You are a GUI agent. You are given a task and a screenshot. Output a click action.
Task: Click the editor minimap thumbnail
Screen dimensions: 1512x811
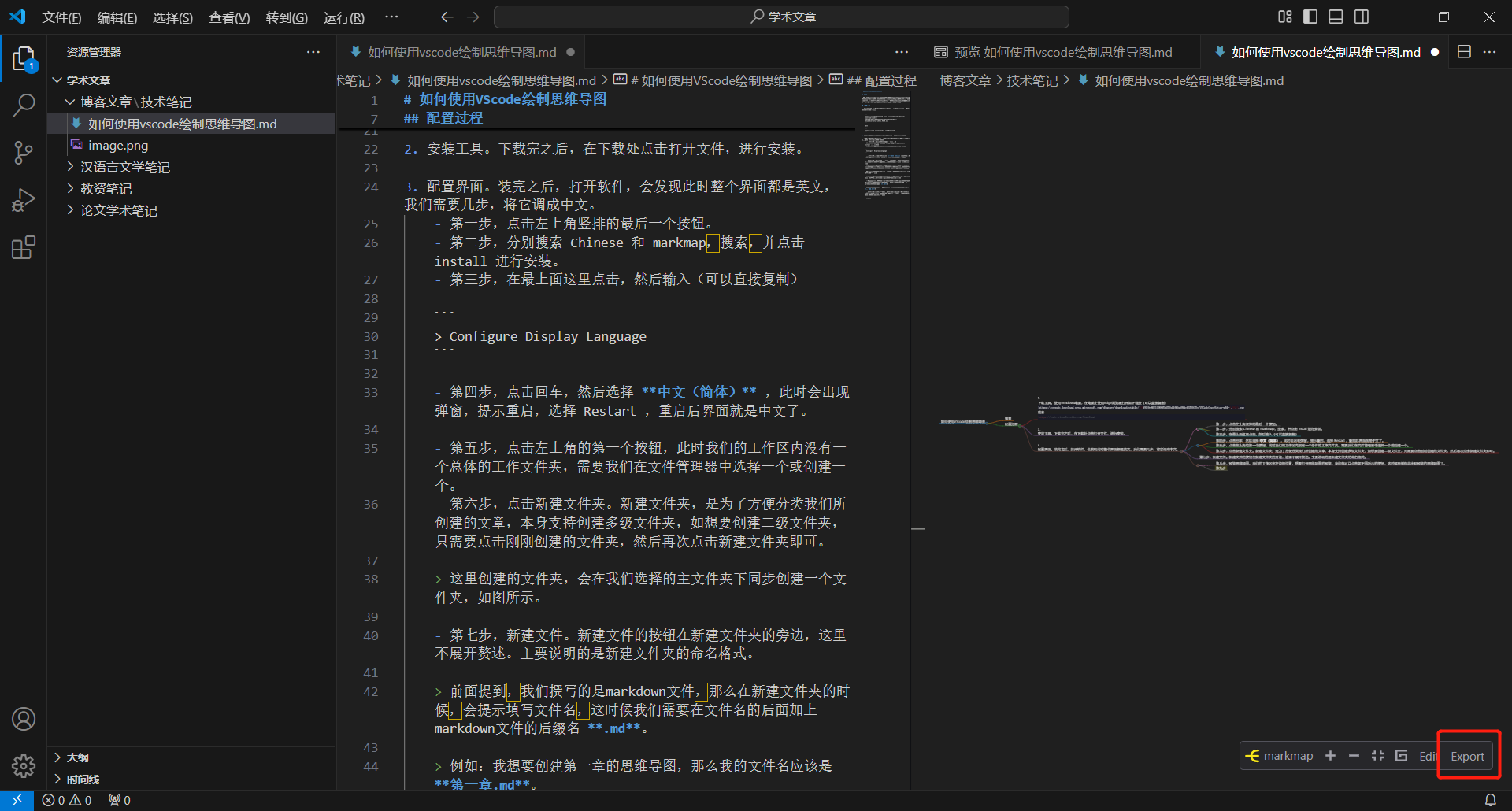[887, 144]
